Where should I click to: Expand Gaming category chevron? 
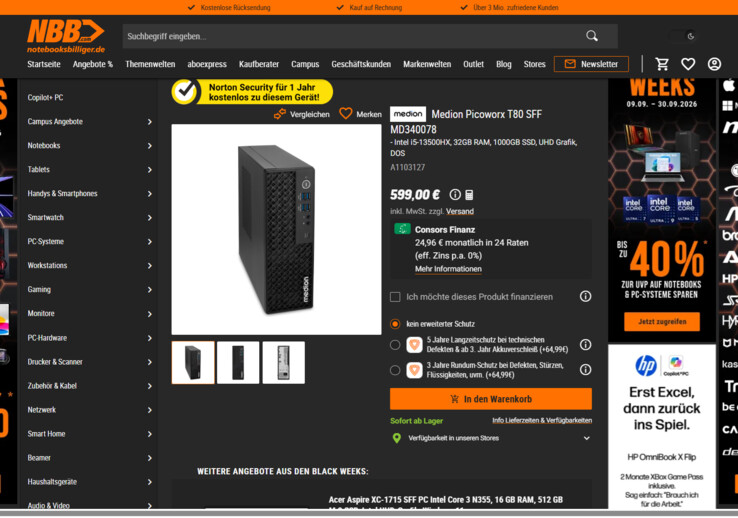[150, 290]
